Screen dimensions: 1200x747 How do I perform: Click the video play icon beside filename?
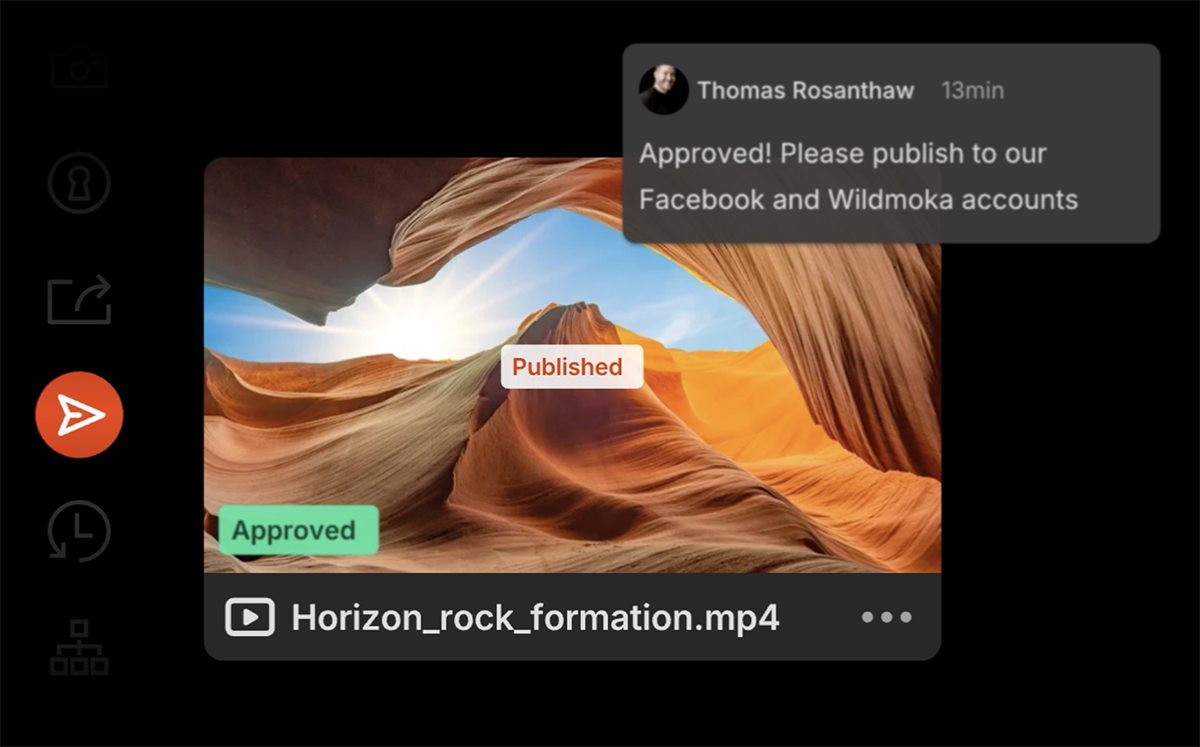(250, 617)
